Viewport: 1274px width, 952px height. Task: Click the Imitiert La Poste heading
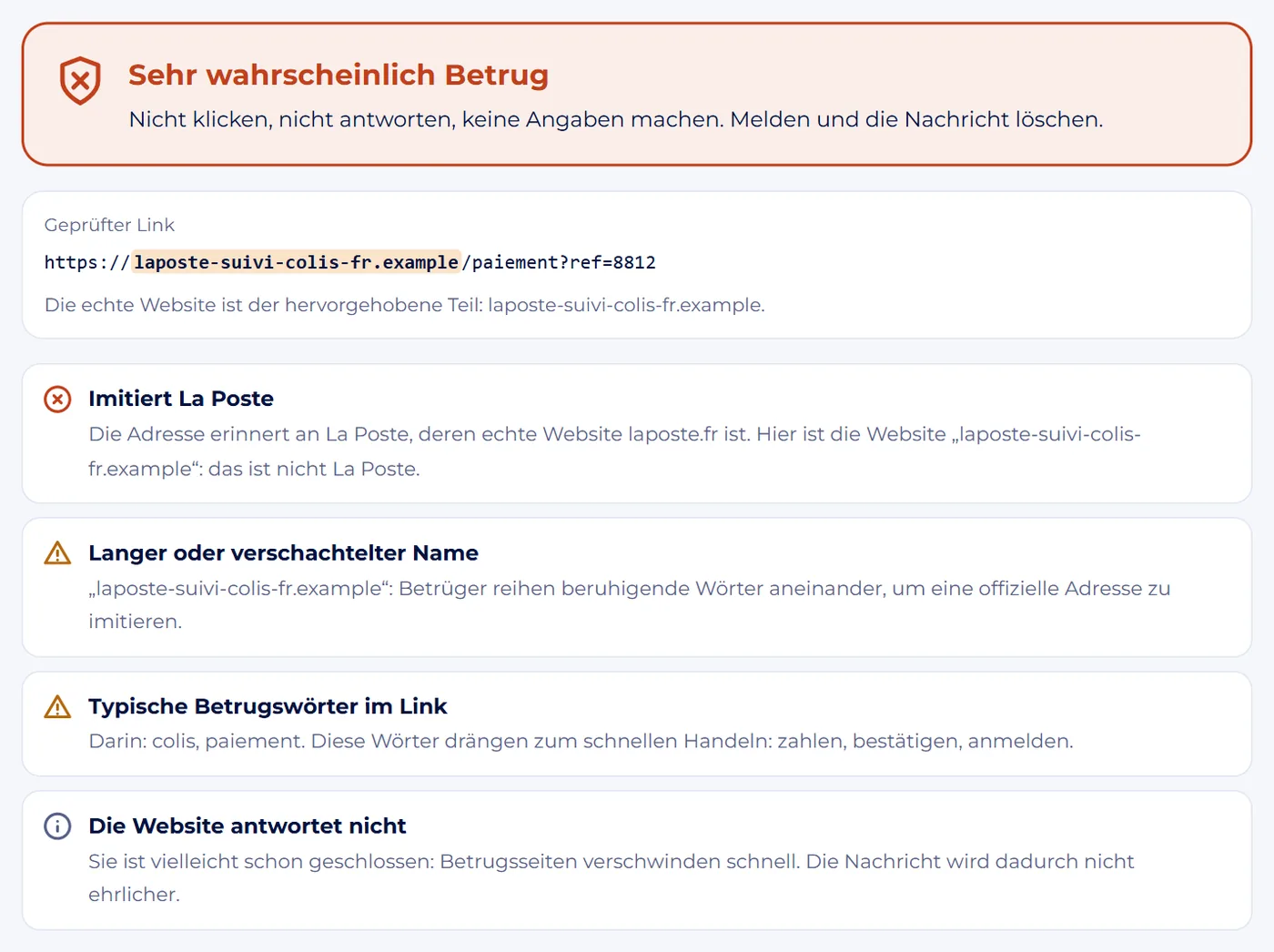[181, 399]
